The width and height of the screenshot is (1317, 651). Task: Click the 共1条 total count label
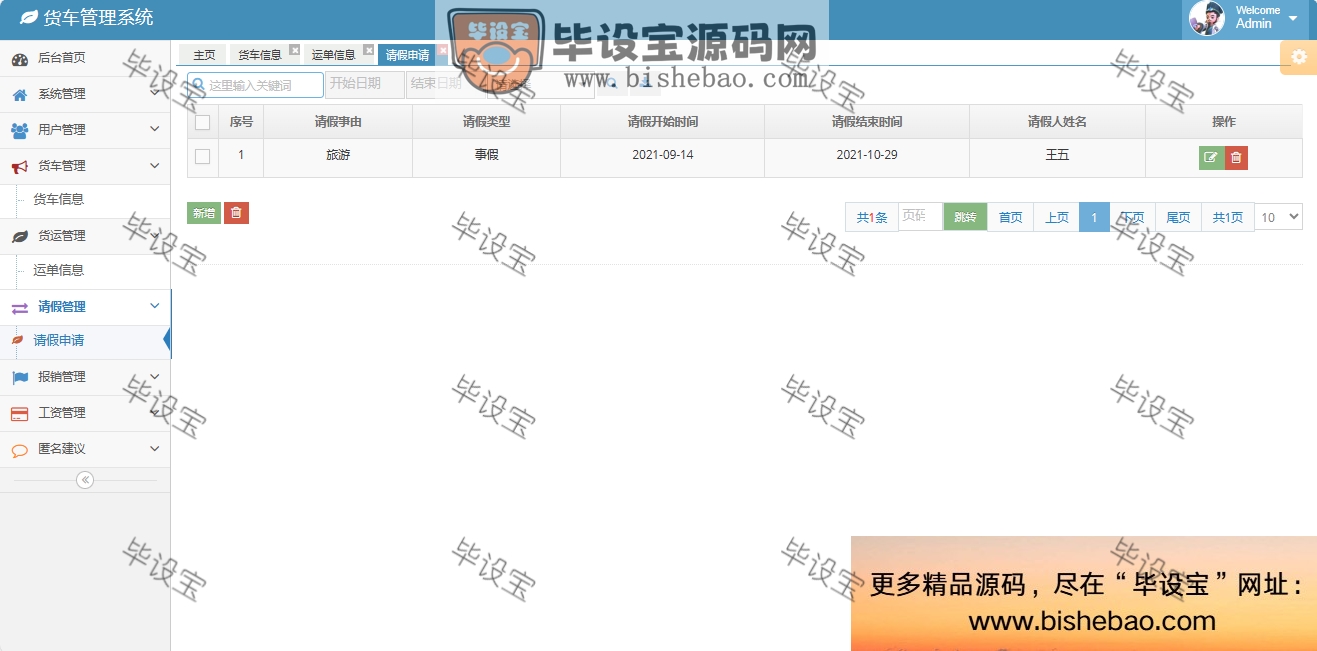click(x=872, y=217)
